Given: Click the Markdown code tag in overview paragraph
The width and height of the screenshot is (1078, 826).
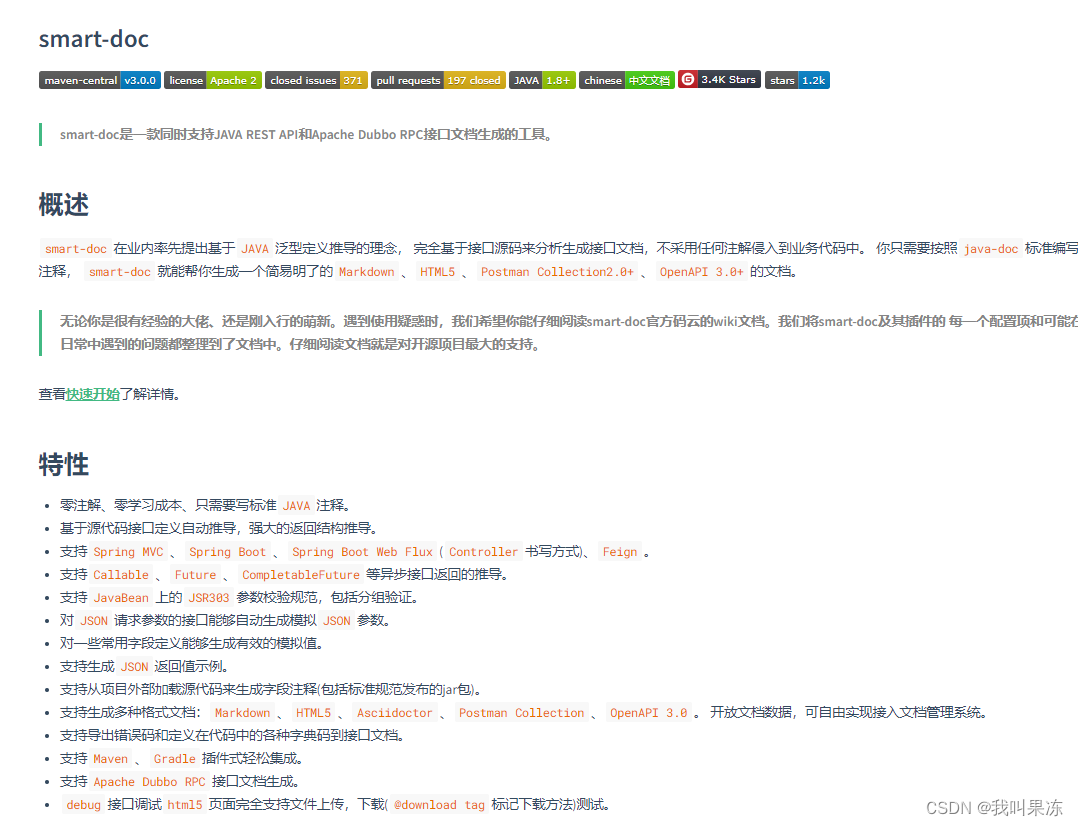Looking at the screenshot, I should [x=366, y=272].
